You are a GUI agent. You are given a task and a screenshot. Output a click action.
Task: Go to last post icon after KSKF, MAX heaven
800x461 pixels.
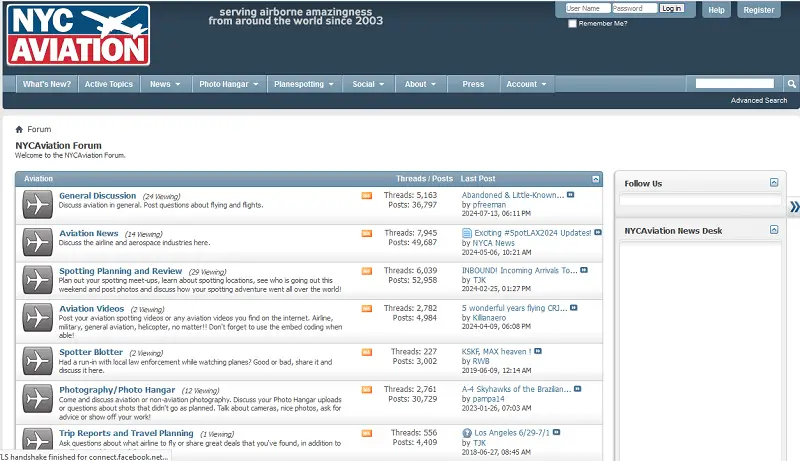[538, 351]
